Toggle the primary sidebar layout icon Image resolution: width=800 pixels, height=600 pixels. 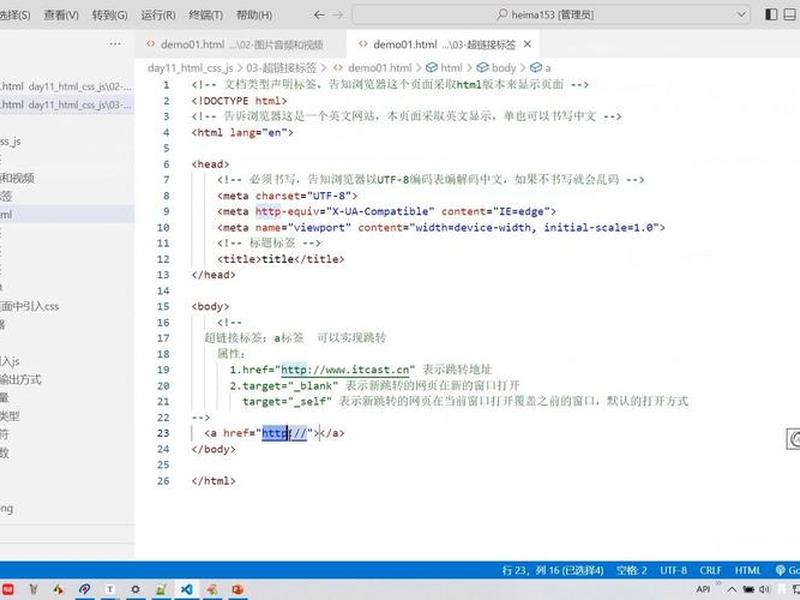click(771, 14)
